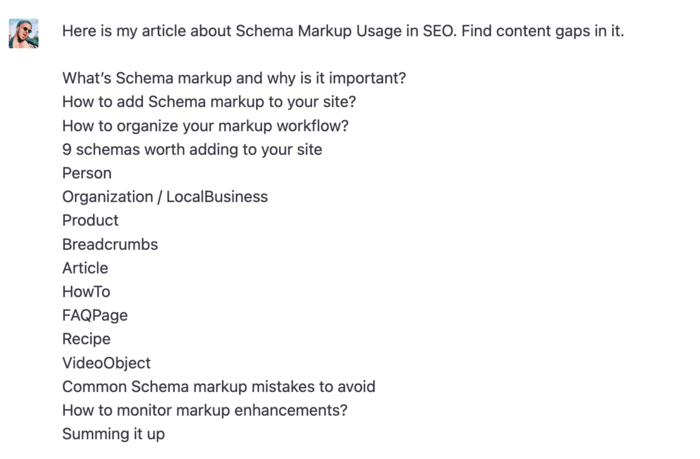This screenshot has height=459, width=700.
Task: Select the "Article" schema line
Action: [85, 268]
